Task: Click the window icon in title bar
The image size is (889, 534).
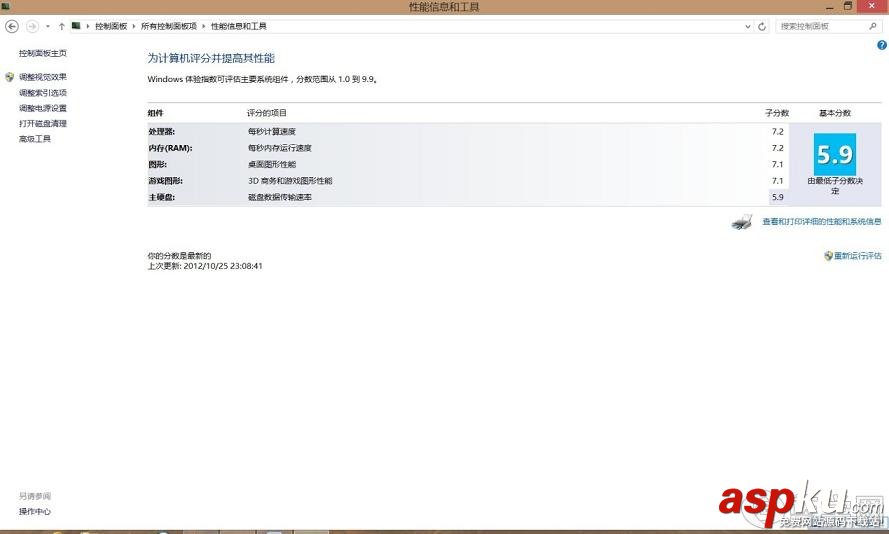Action: click(x=6, y=6)
